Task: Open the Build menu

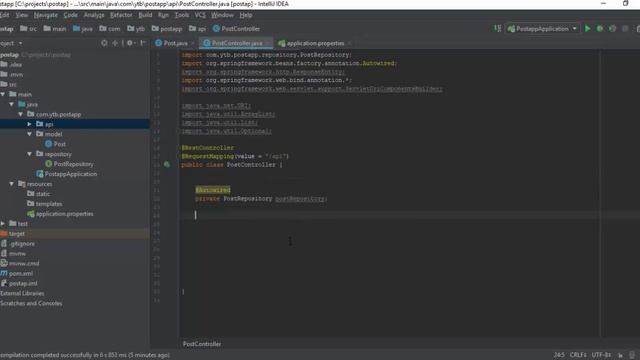Action: 145,15
